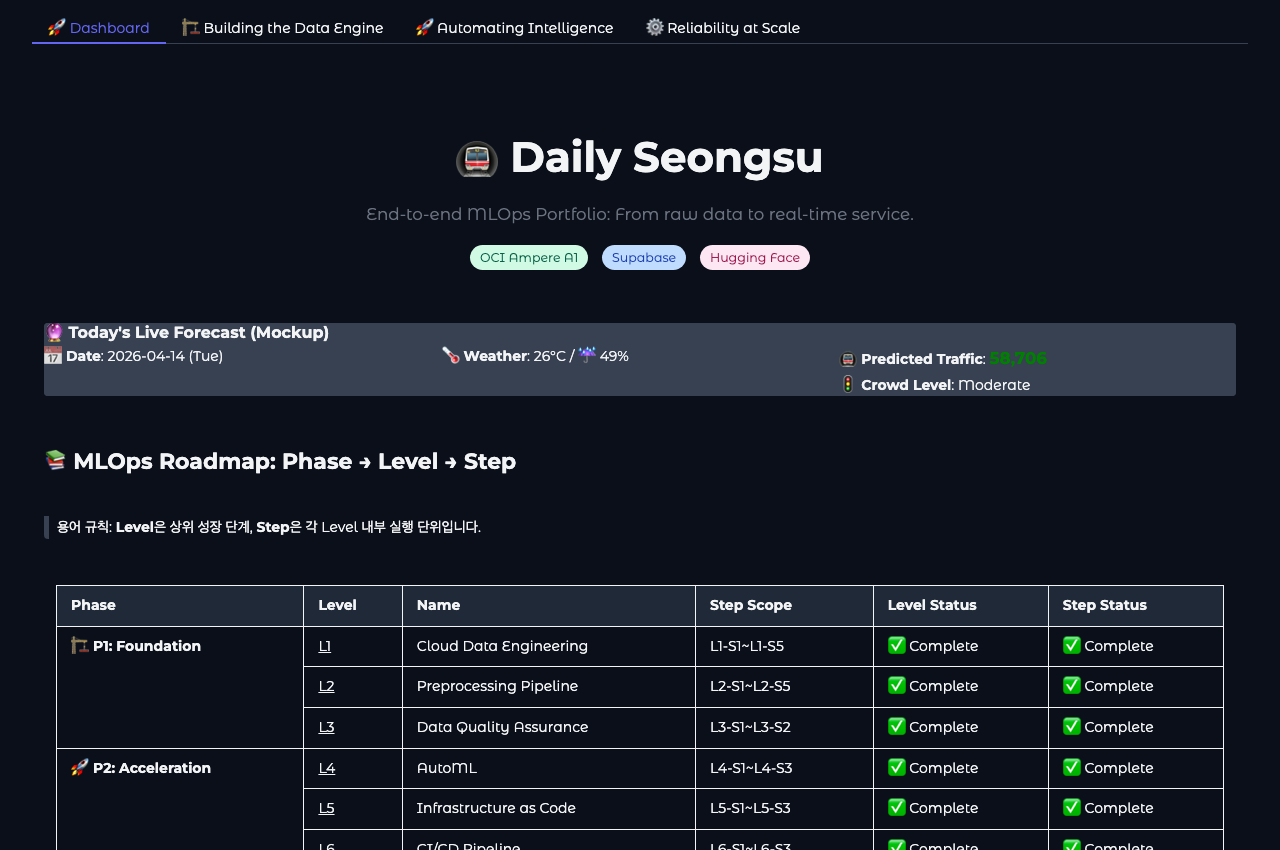Click the Step Status column header

pos(1136,606)
